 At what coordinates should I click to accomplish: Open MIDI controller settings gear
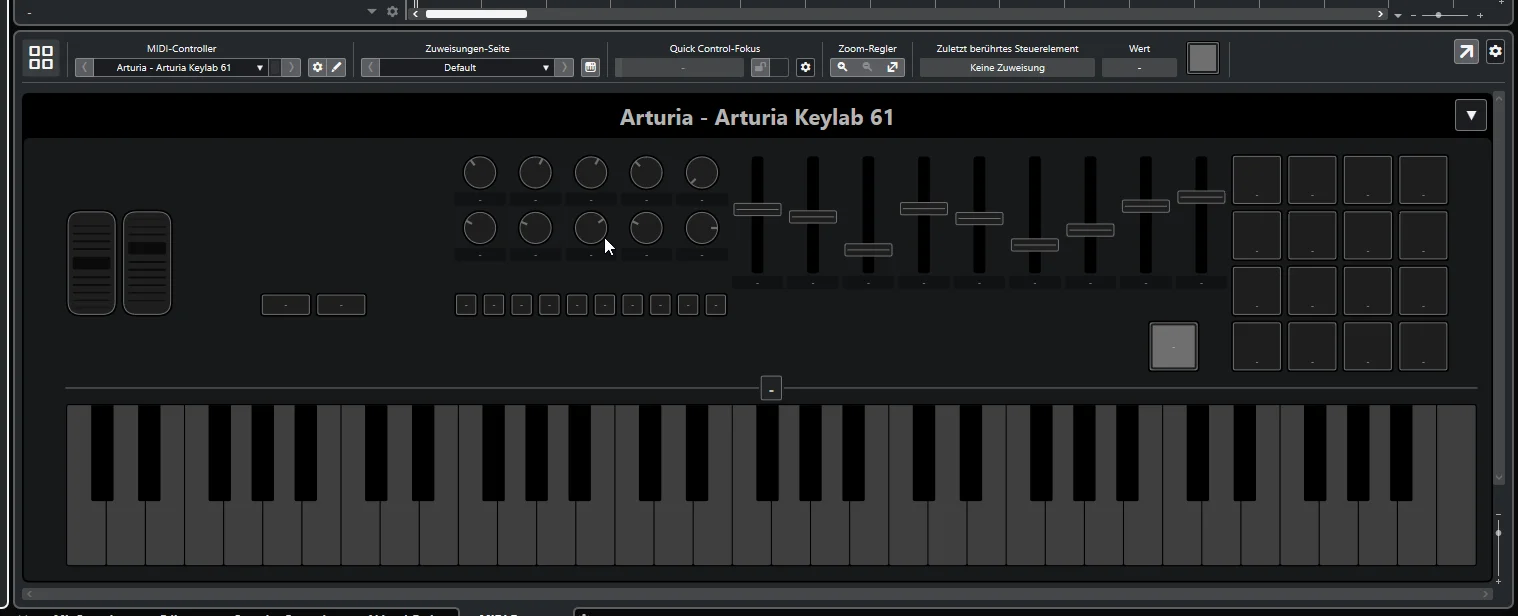tap(318, 67)
